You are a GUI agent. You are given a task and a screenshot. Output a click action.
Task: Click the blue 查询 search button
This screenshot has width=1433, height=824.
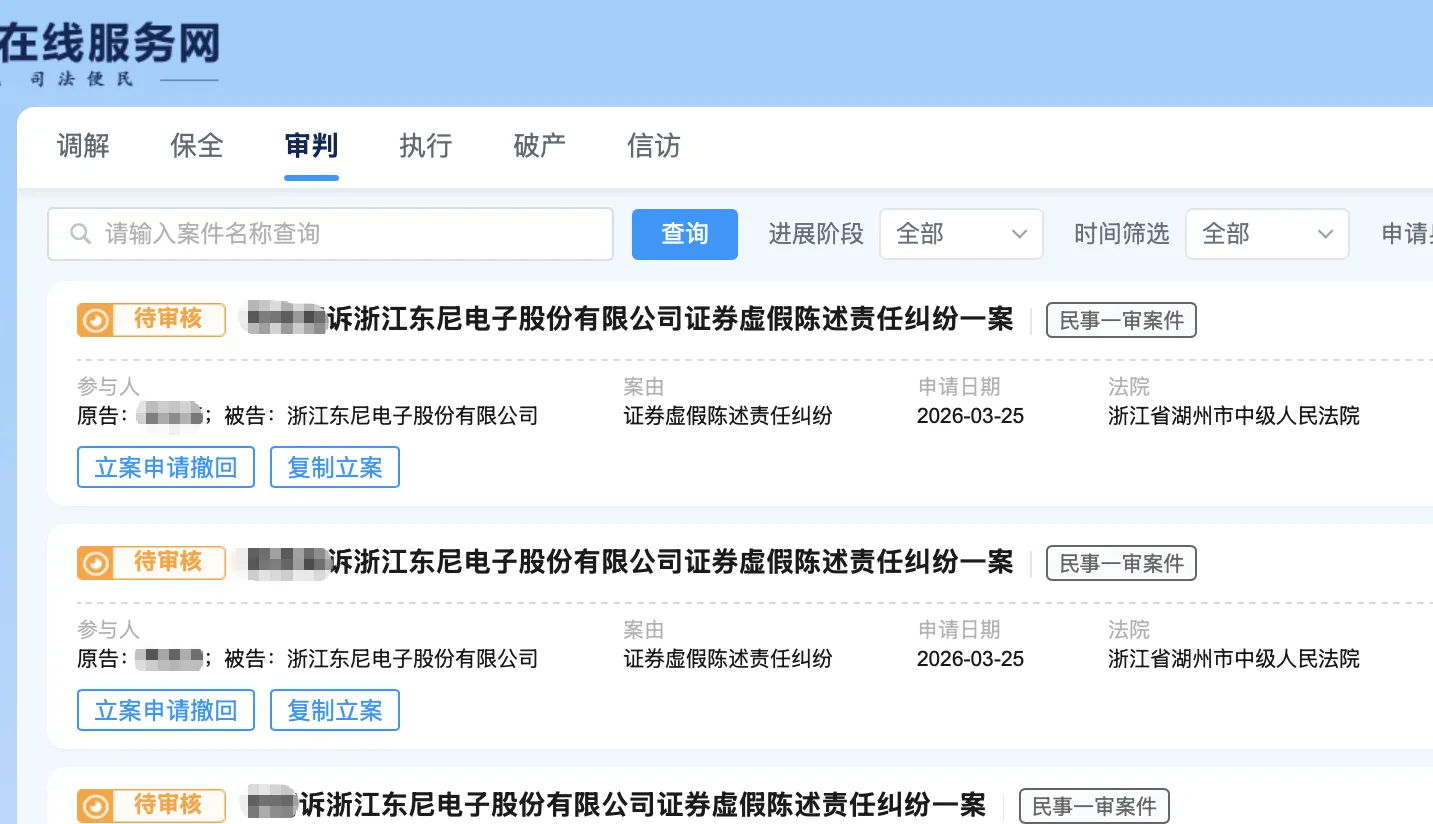coord(684,234)
